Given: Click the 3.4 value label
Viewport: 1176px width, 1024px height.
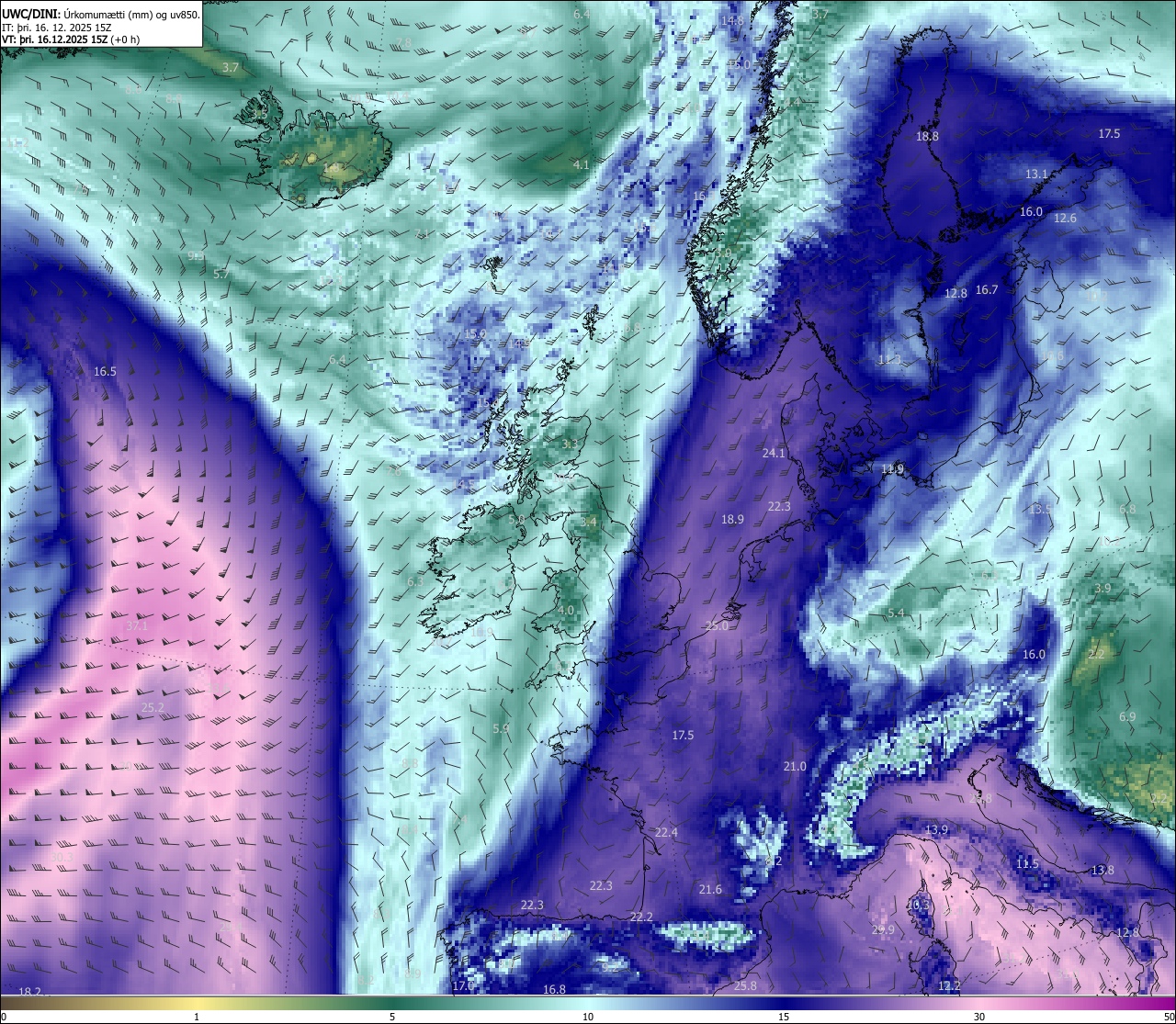Looking at the screenshot, I should tap(588, 522).
